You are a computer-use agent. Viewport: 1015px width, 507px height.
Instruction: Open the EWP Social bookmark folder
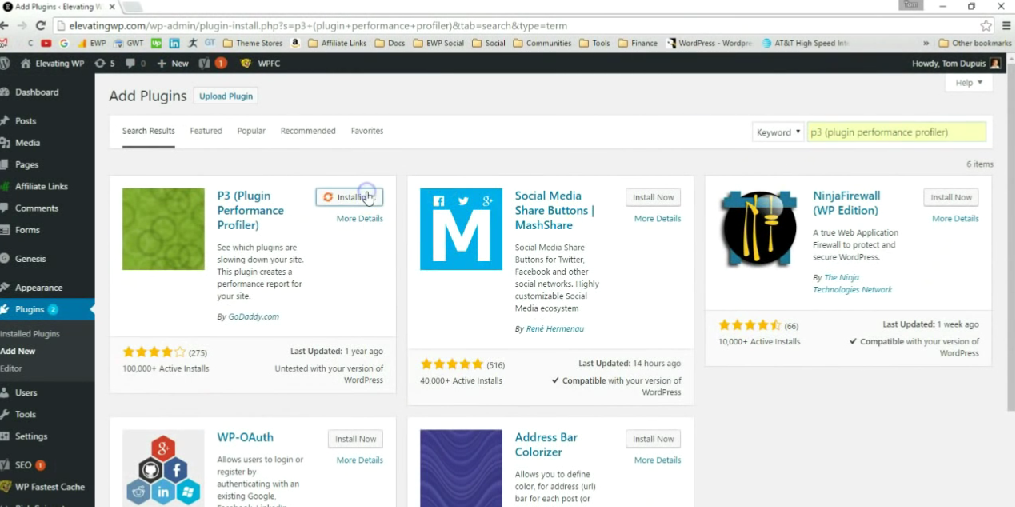coord(438,43)
